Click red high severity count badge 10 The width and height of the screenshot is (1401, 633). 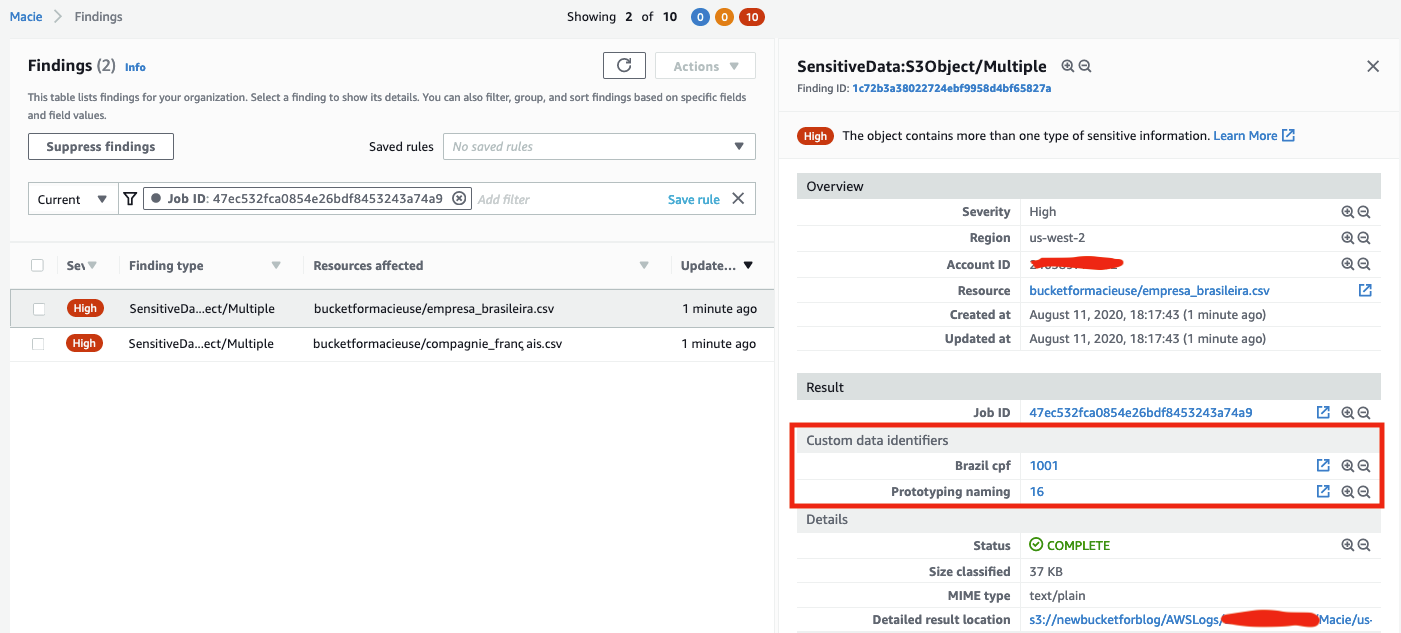tap(751, 17)
